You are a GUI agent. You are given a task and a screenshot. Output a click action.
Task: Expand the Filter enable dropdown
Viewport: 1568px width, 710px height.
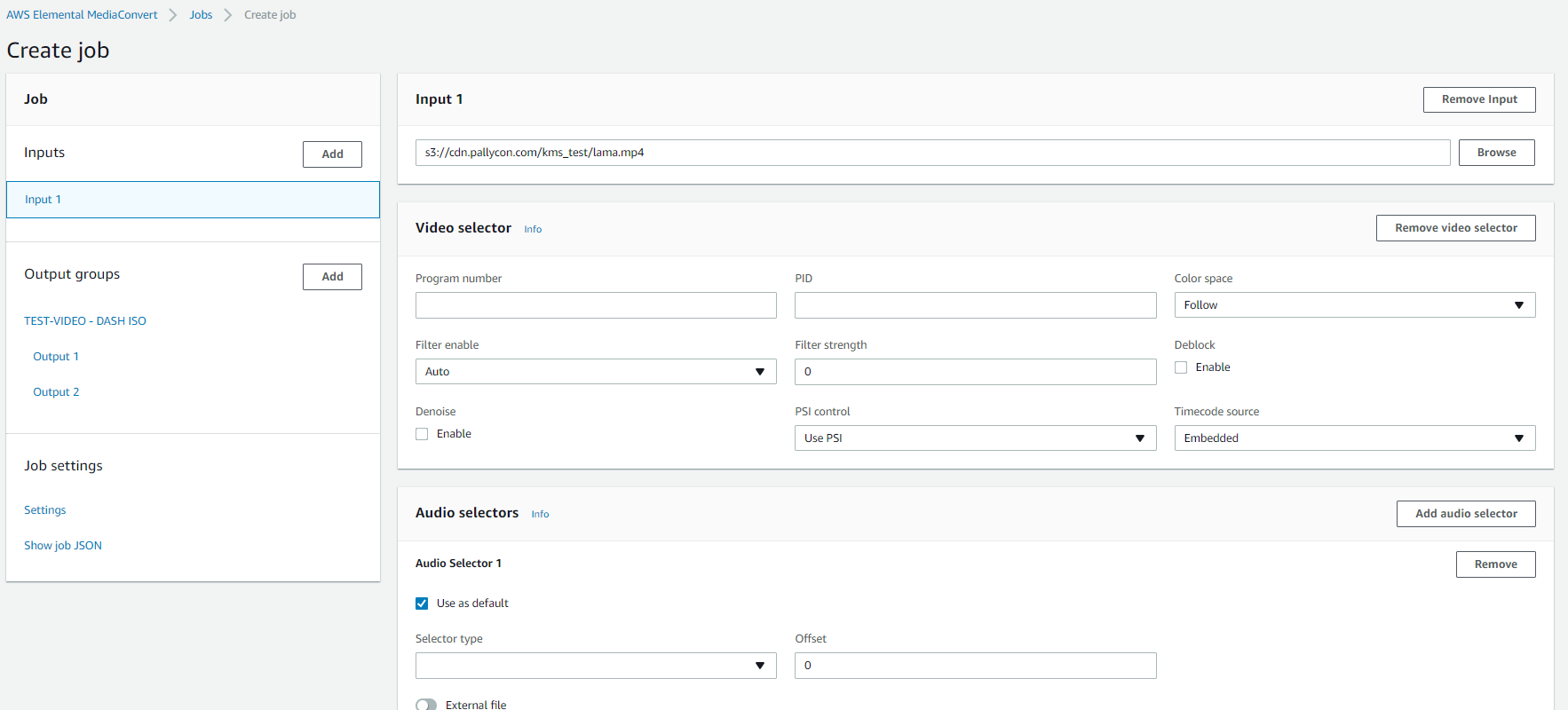tap(595, 372)
